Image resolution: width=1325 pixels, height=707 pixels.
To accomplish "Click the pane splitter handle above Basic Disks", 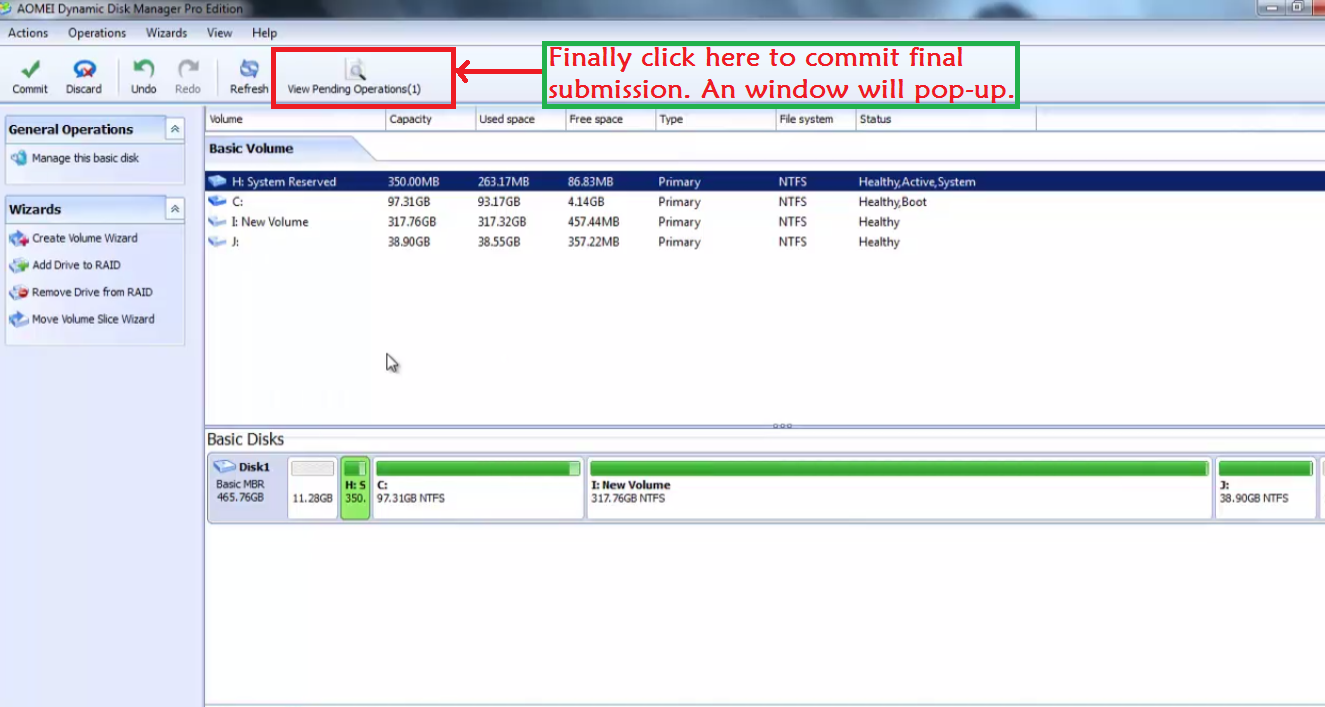I will 783,426.
